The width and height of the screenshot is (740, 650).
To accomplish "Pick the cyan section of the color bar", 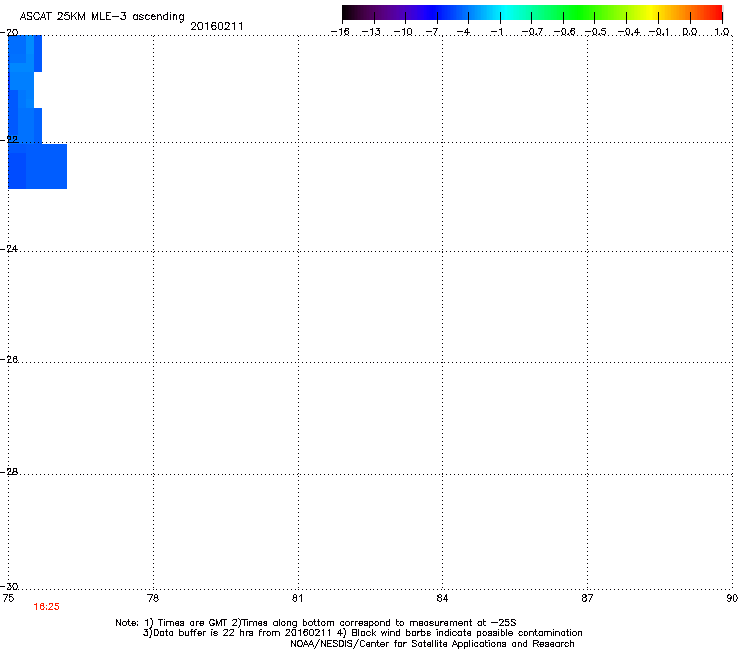I will [x=507, y=13].
